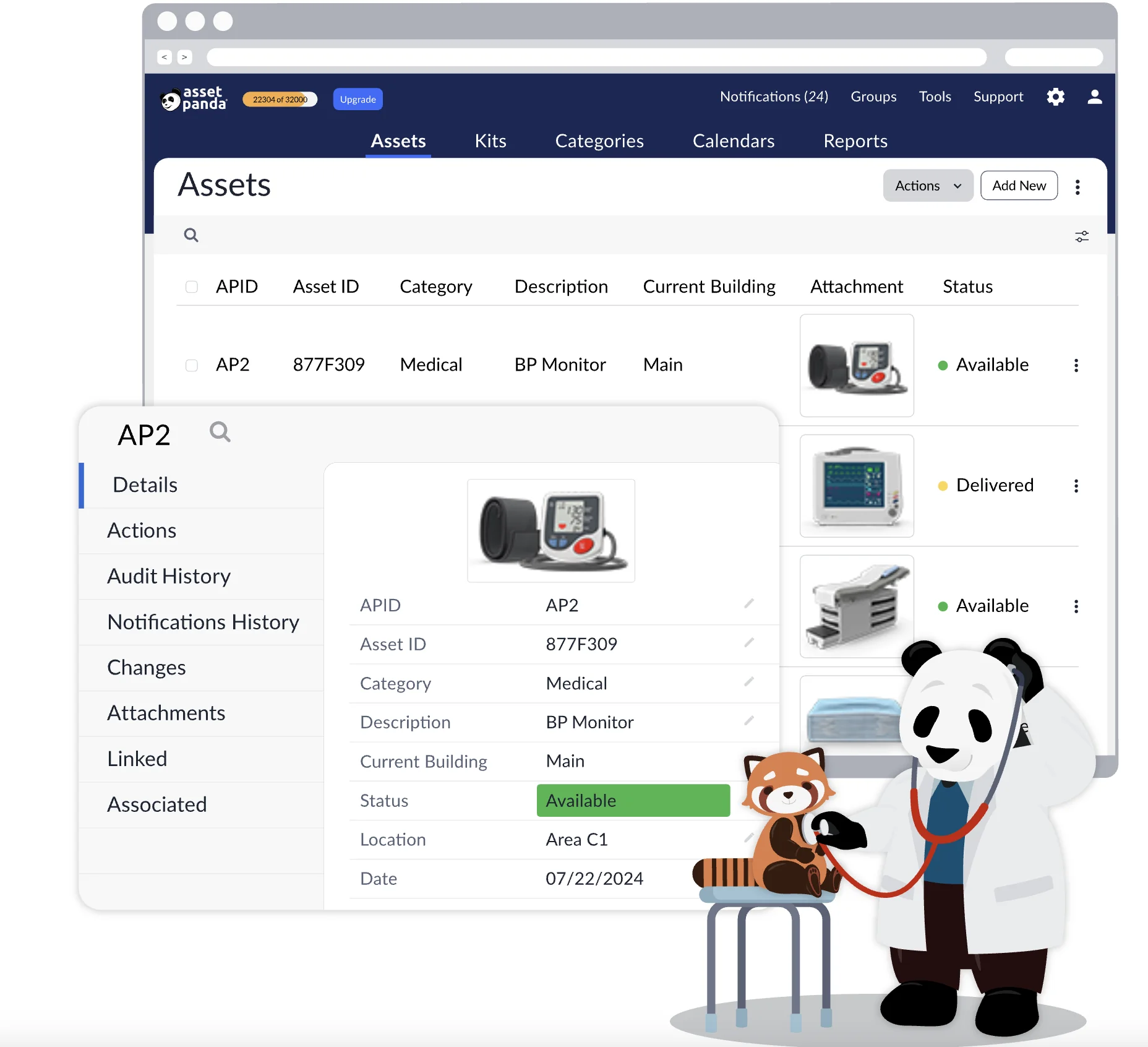Edit the Asset ID field pencil icon

point(748,643)
